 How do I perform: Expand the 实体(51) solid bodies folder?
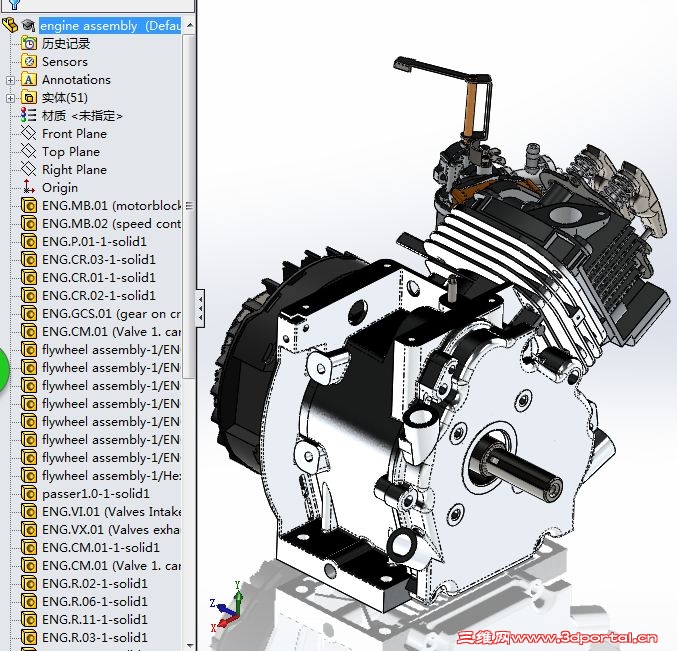point(10,98)
